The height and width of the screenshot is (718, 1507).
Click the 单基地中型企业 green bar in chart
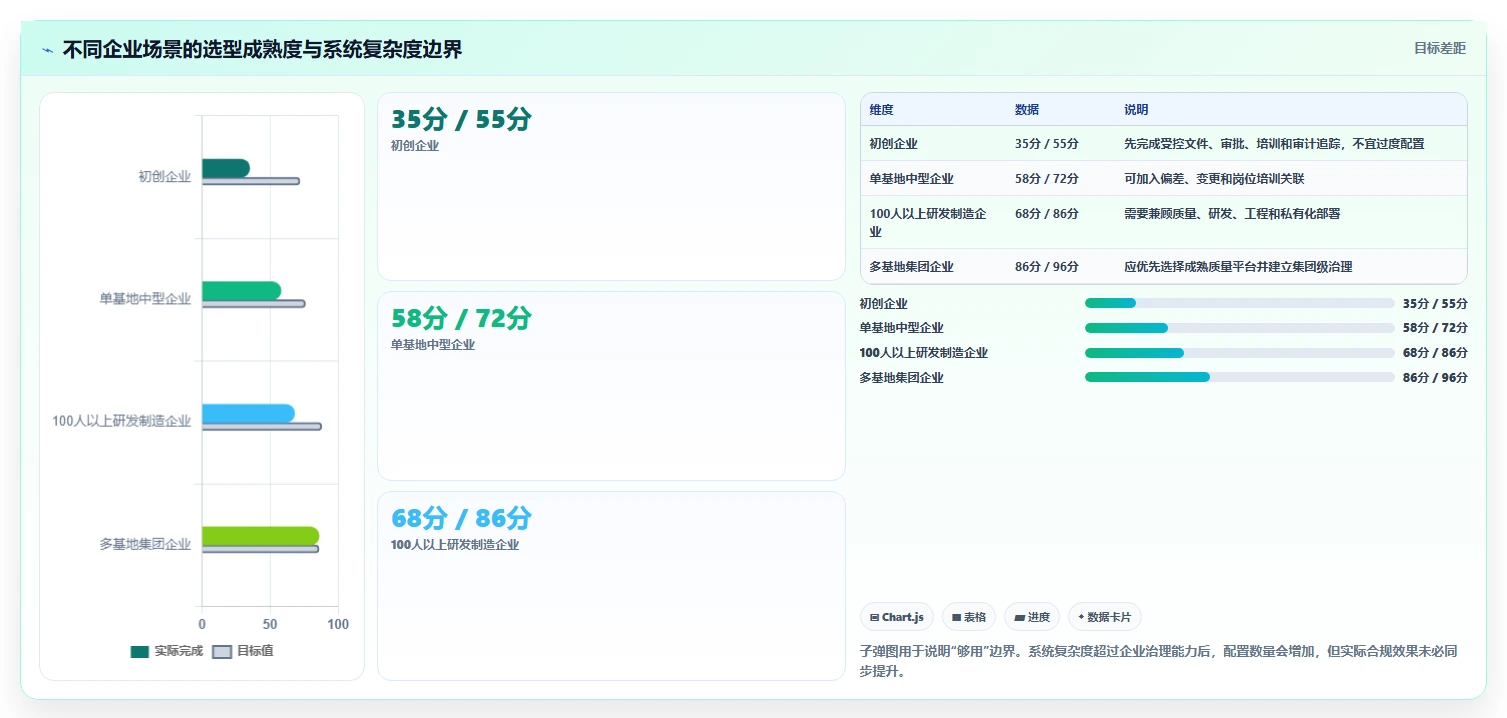pyautogui.click(x=241, y=291)
